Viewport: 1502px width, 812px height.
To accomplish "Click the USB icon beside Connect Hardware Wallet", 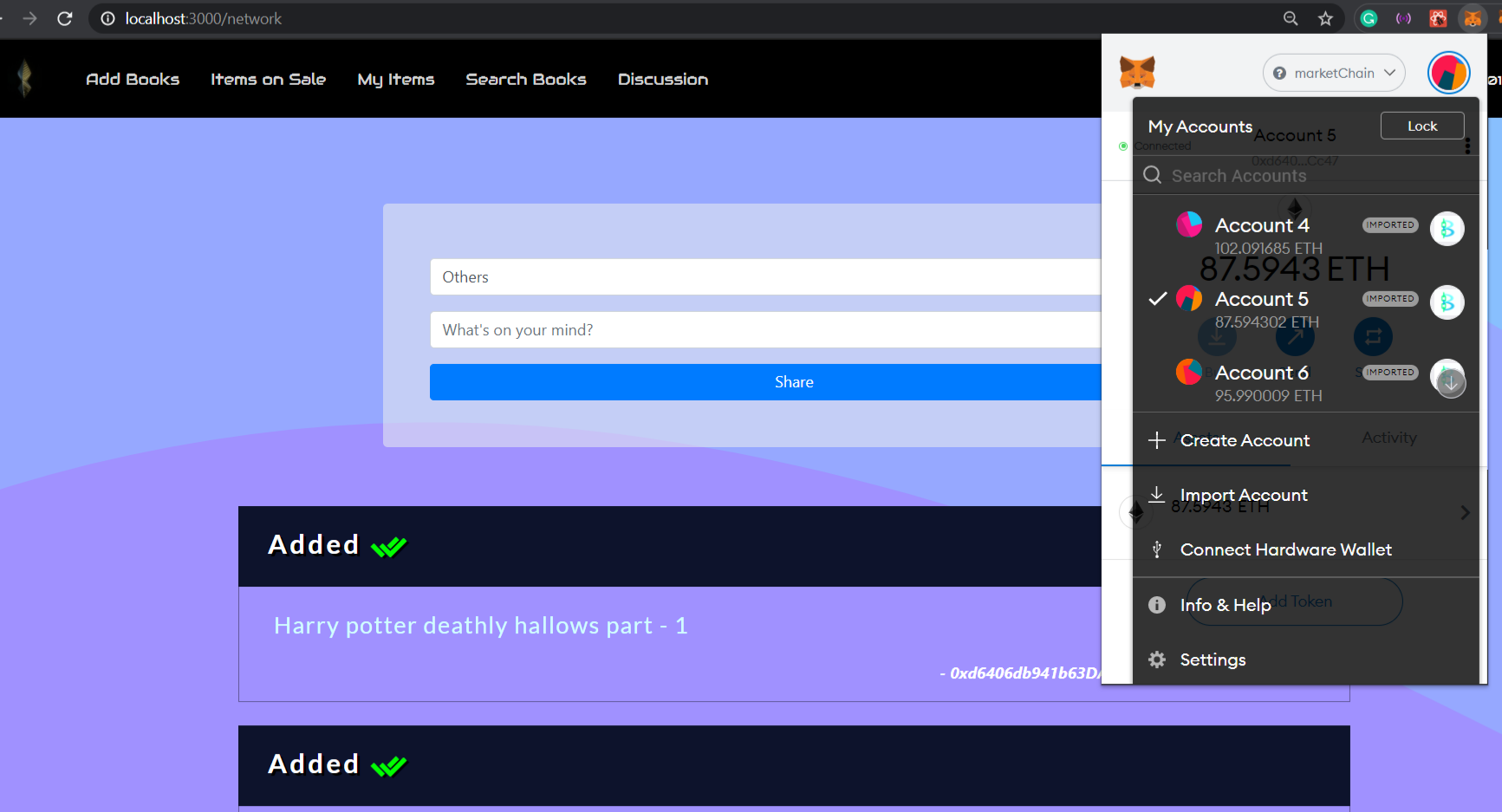I will coord(1157,549).
